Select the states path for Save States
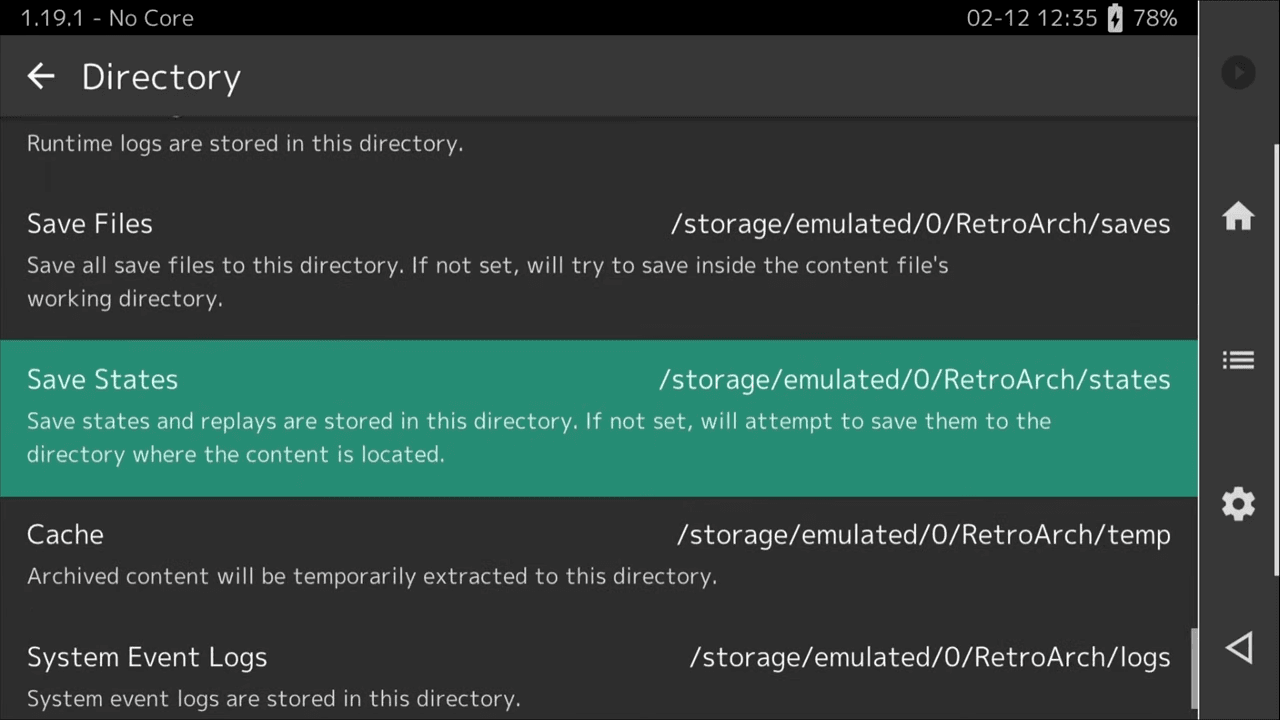Image resolution: width=1280 pixels, height=720 pixels. click(x=914, y=379)
